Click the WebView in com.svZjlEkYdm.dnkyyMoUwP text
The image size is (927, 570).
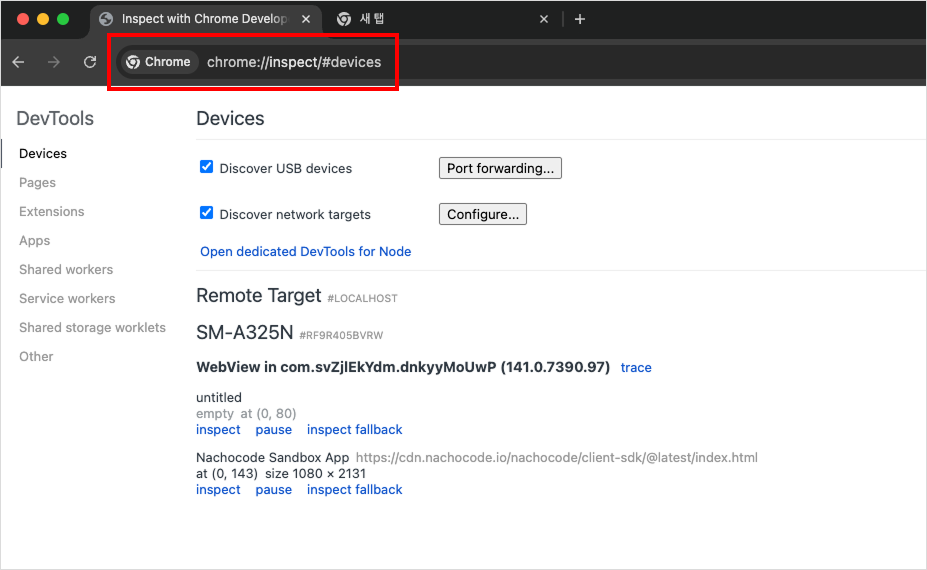pos(346,367)
